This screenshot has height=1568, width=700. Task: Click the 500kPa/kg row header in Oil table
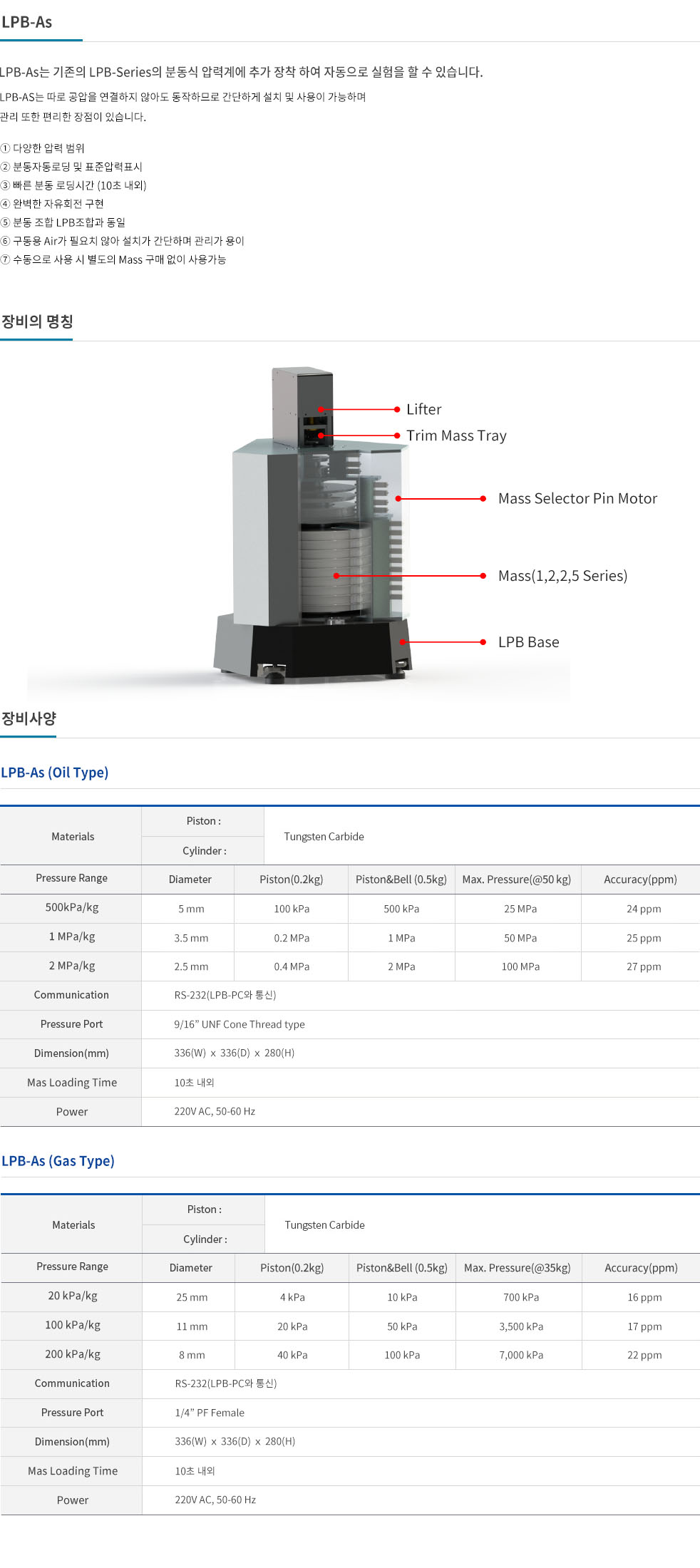[x=72, y=907]
